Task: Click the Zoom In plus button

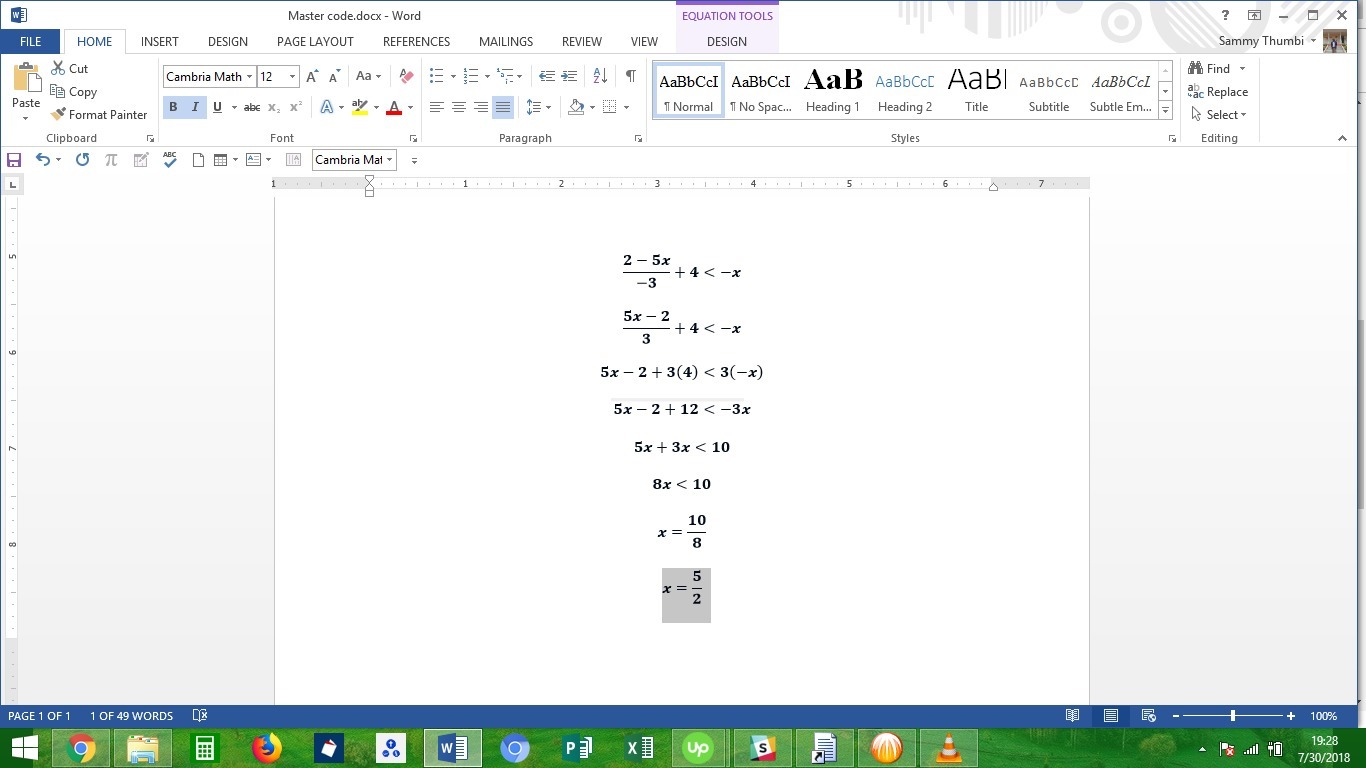Action: click(x=1291, y=716)
